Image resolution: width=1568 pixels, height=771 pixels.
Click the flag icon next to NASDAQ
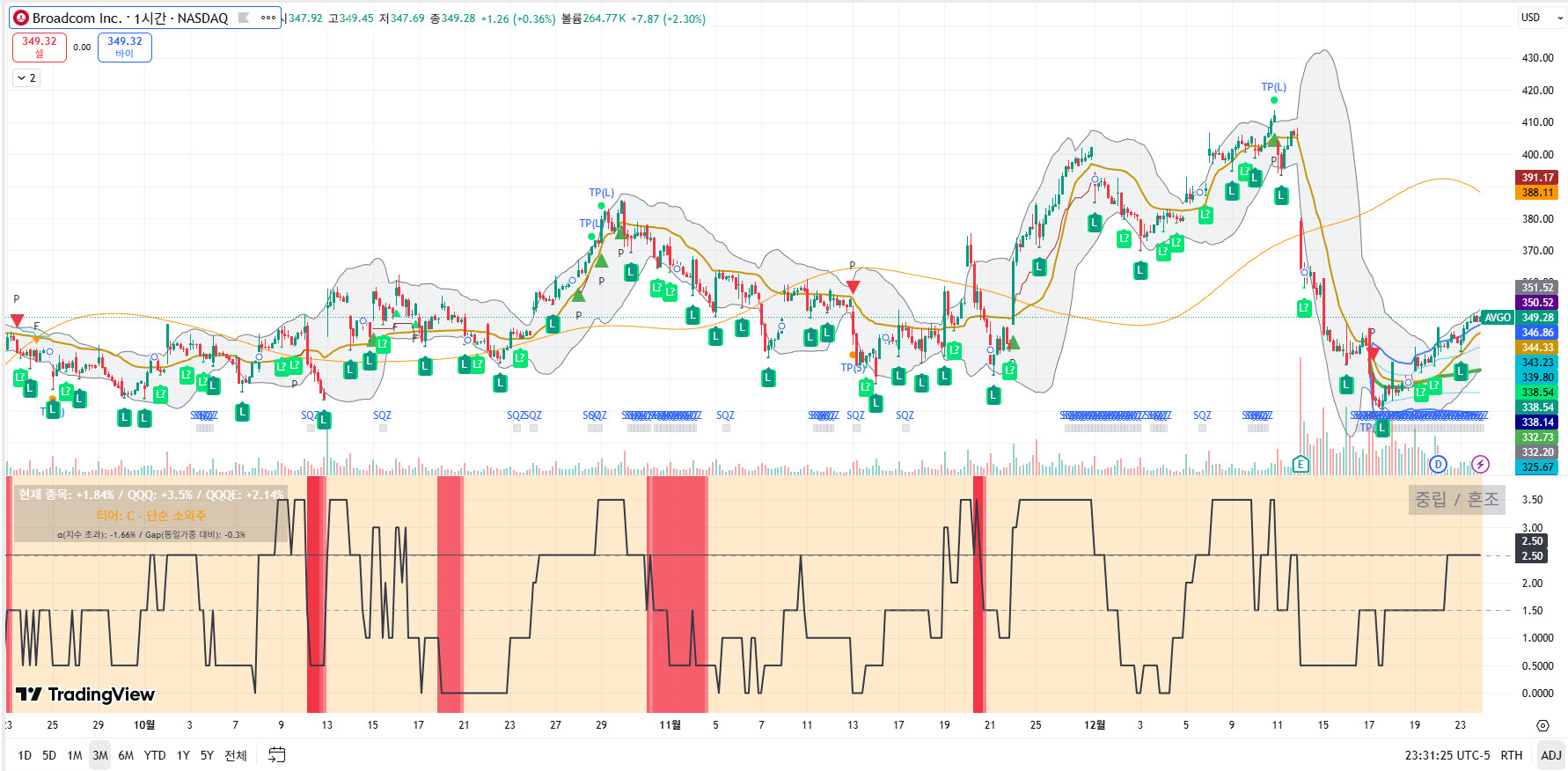(244, 18)
